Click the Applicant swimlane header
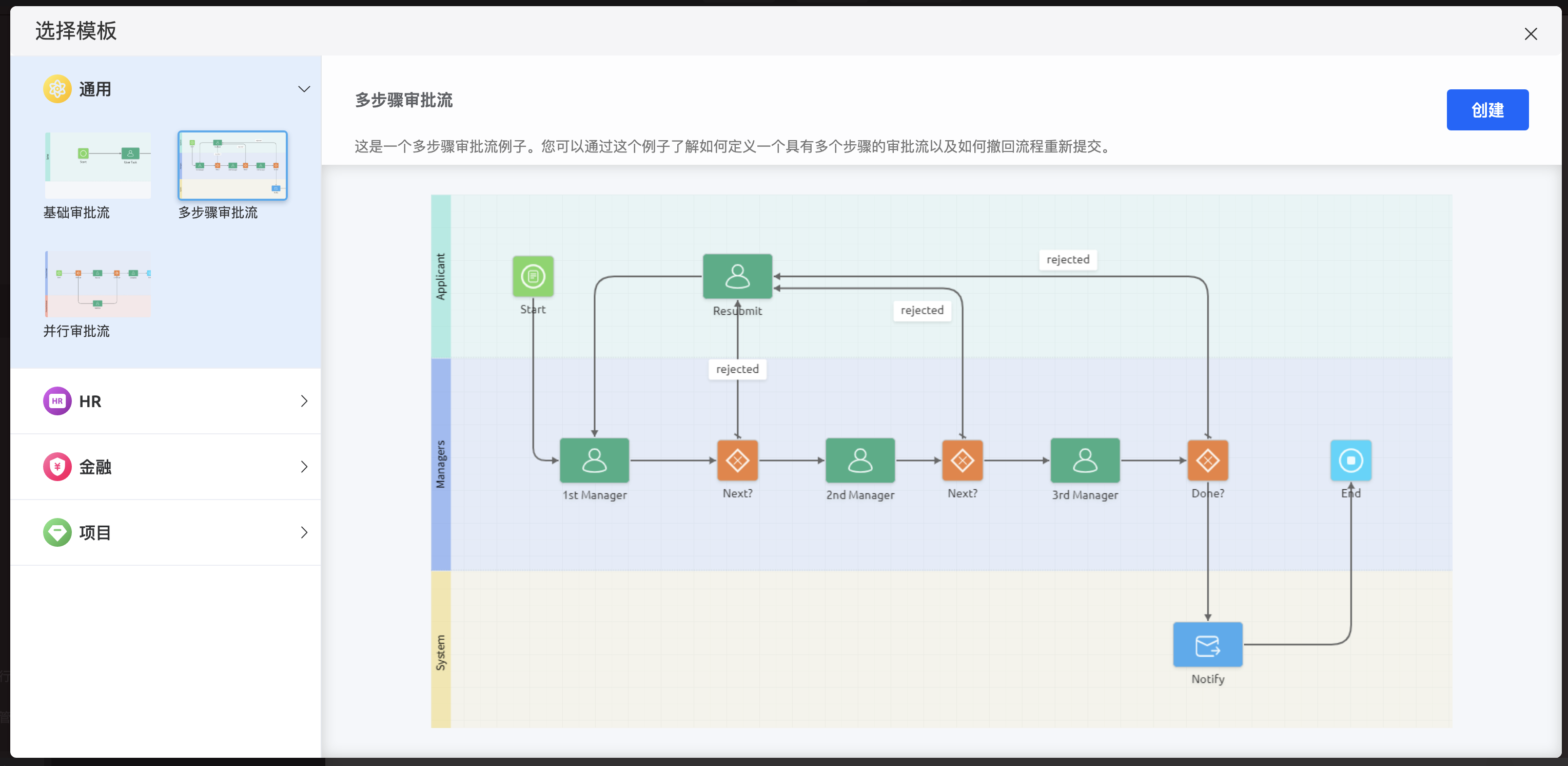Screen dimensions: 1568x766 pyautogui.click(x=441, y=276)
